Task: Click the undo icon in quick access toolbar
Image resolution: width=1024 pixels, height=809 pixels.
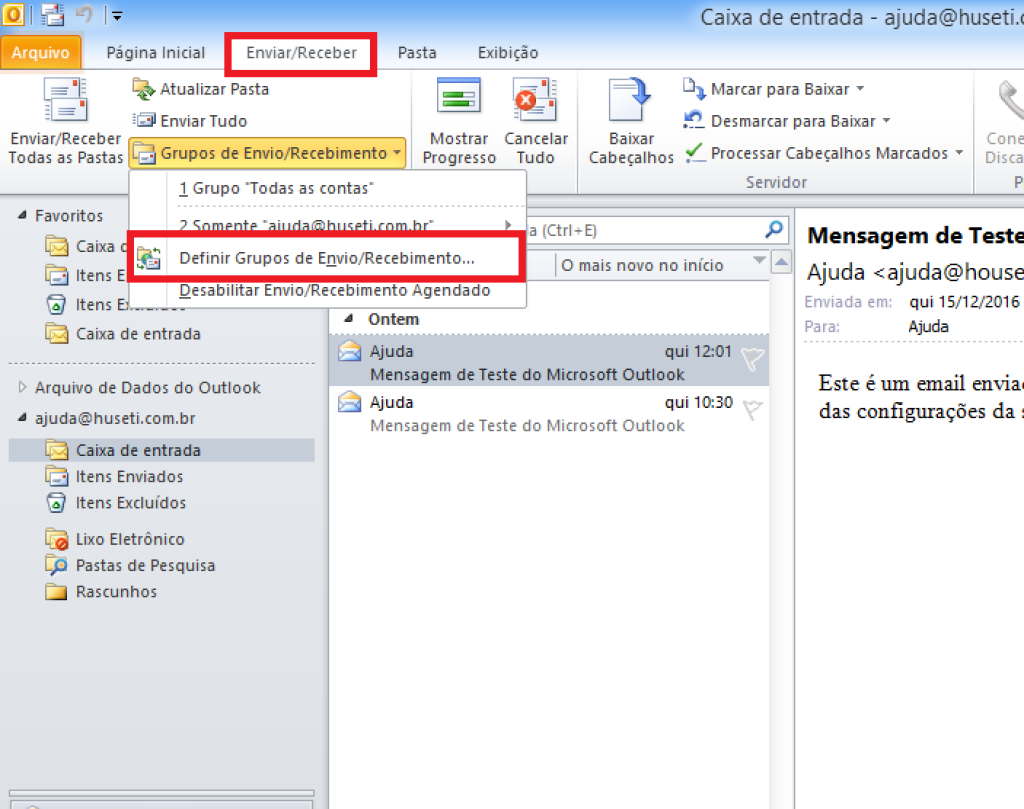Action: click(84, 14)
